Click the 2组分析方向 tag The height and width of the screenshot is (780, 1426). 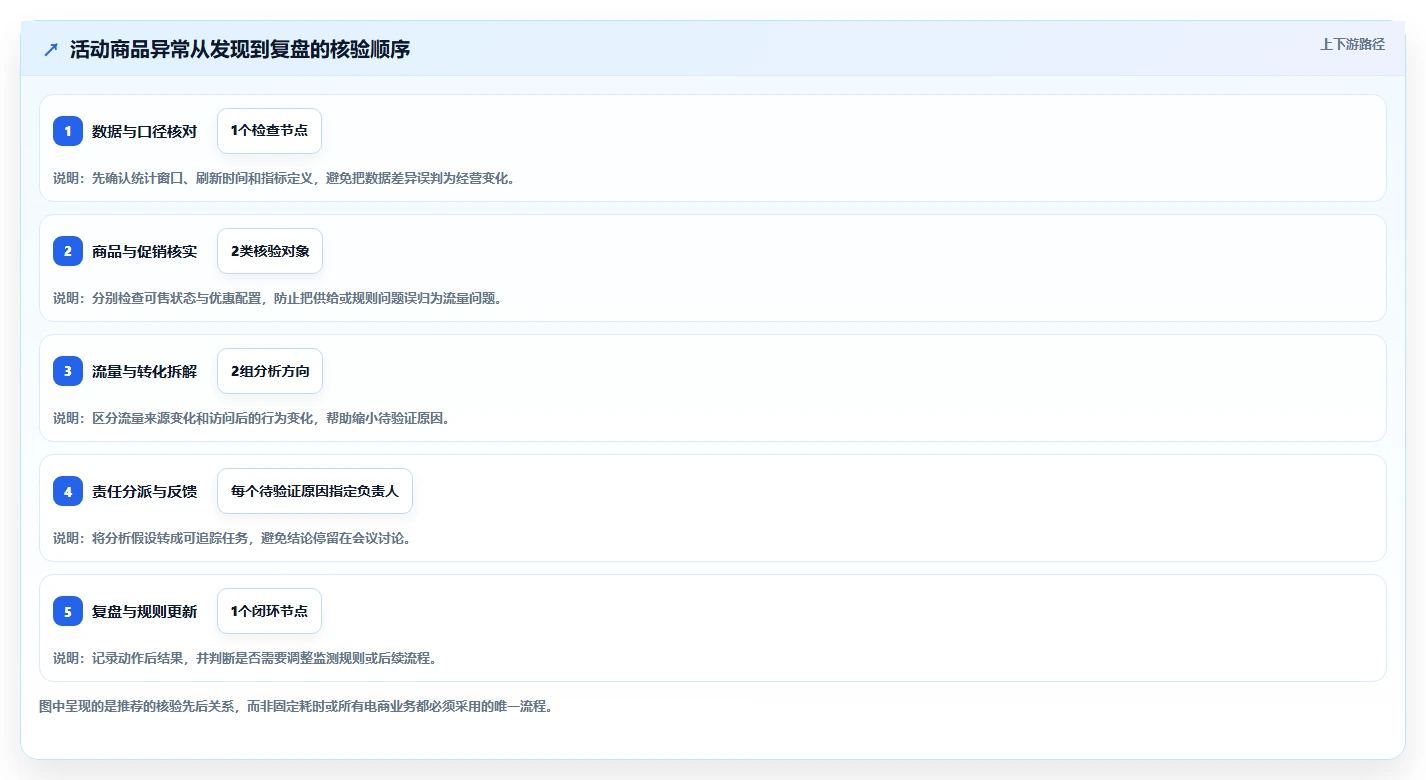coord(270,371)
